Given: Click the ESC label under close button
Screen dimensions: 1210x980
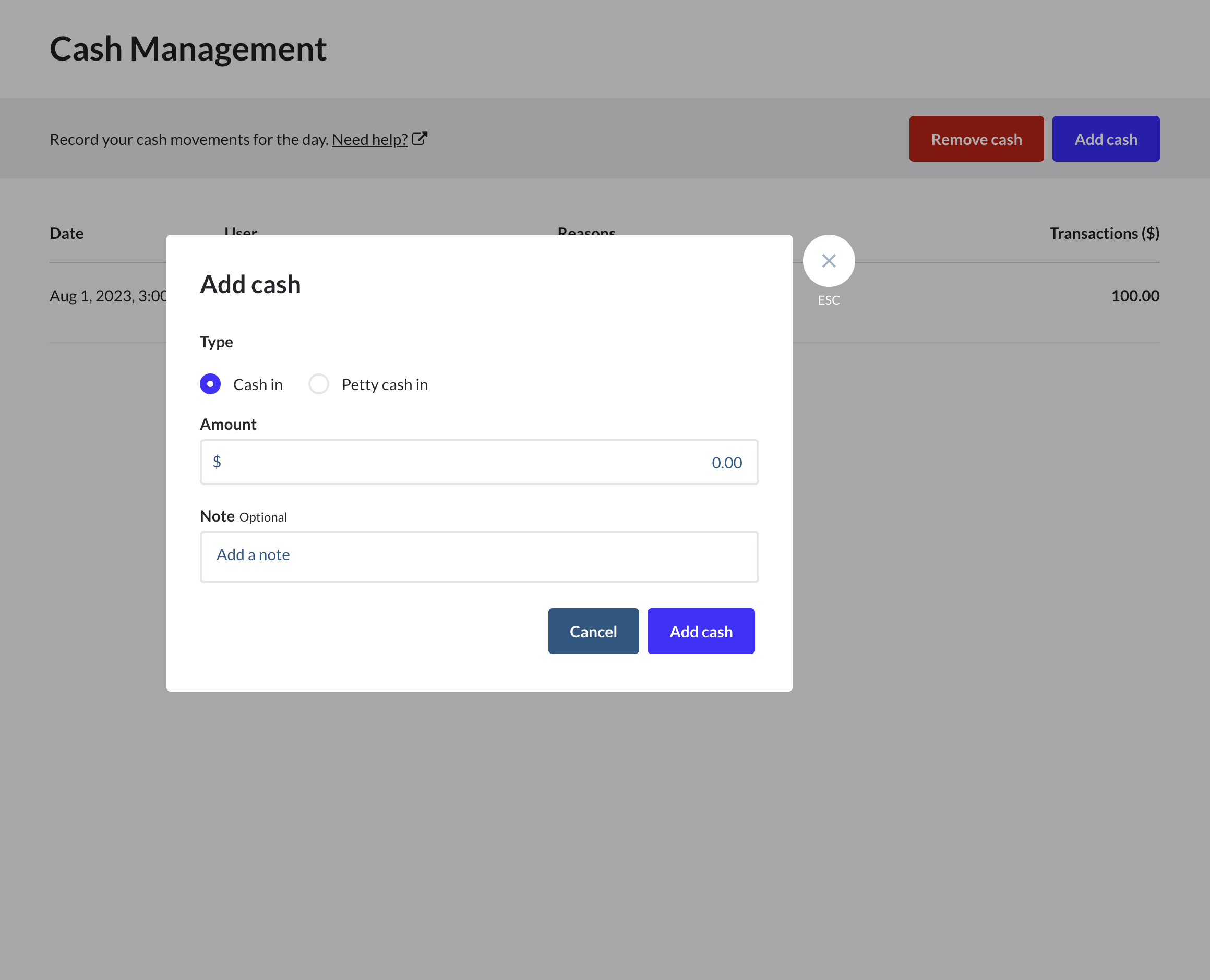Looking at the screenshot, I should pyautogui.click(x=828, y=300).
